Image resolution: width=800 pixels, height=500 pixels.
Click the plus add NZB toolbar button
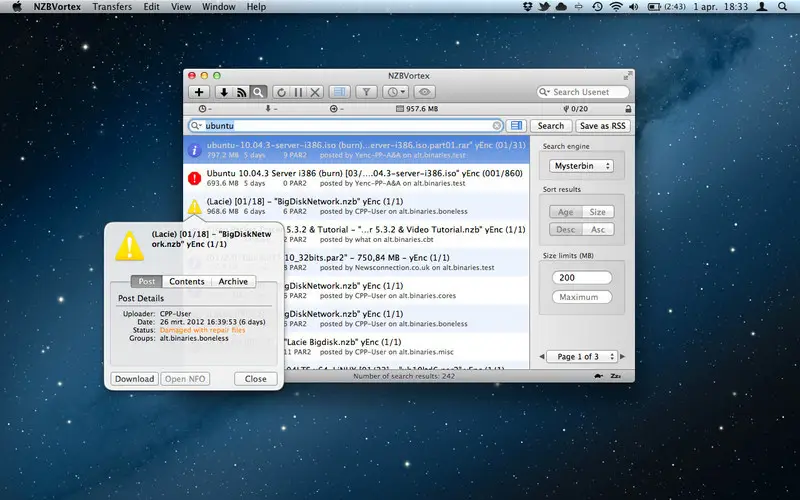(199, 92)
